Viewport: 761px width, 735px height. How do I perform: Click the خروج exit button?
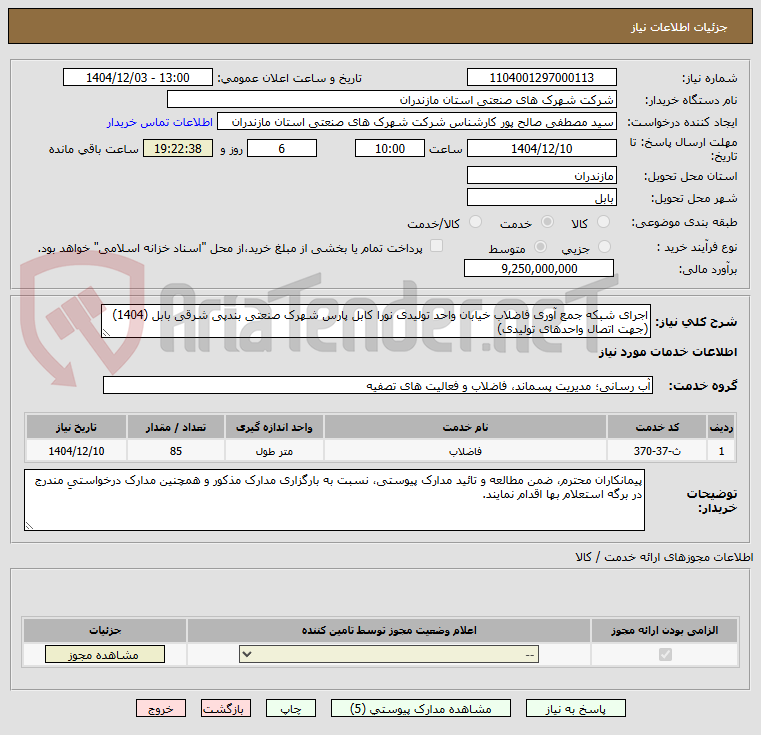pyautogui.click(x=161, y=708)
